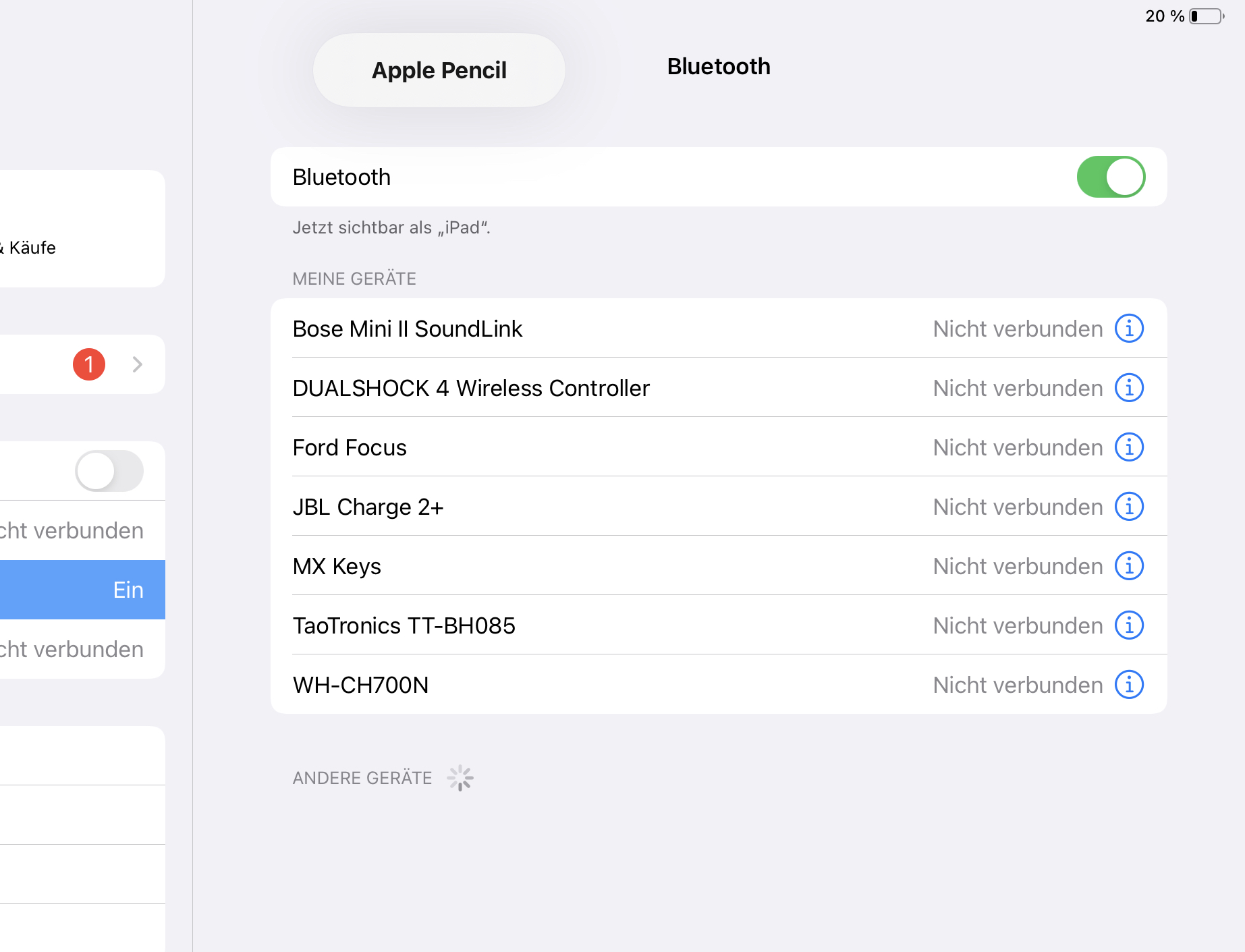Open info icon next to MX Keys
The height and width of the screenshot is (952, 1245).
click(x=1129, y=566)
